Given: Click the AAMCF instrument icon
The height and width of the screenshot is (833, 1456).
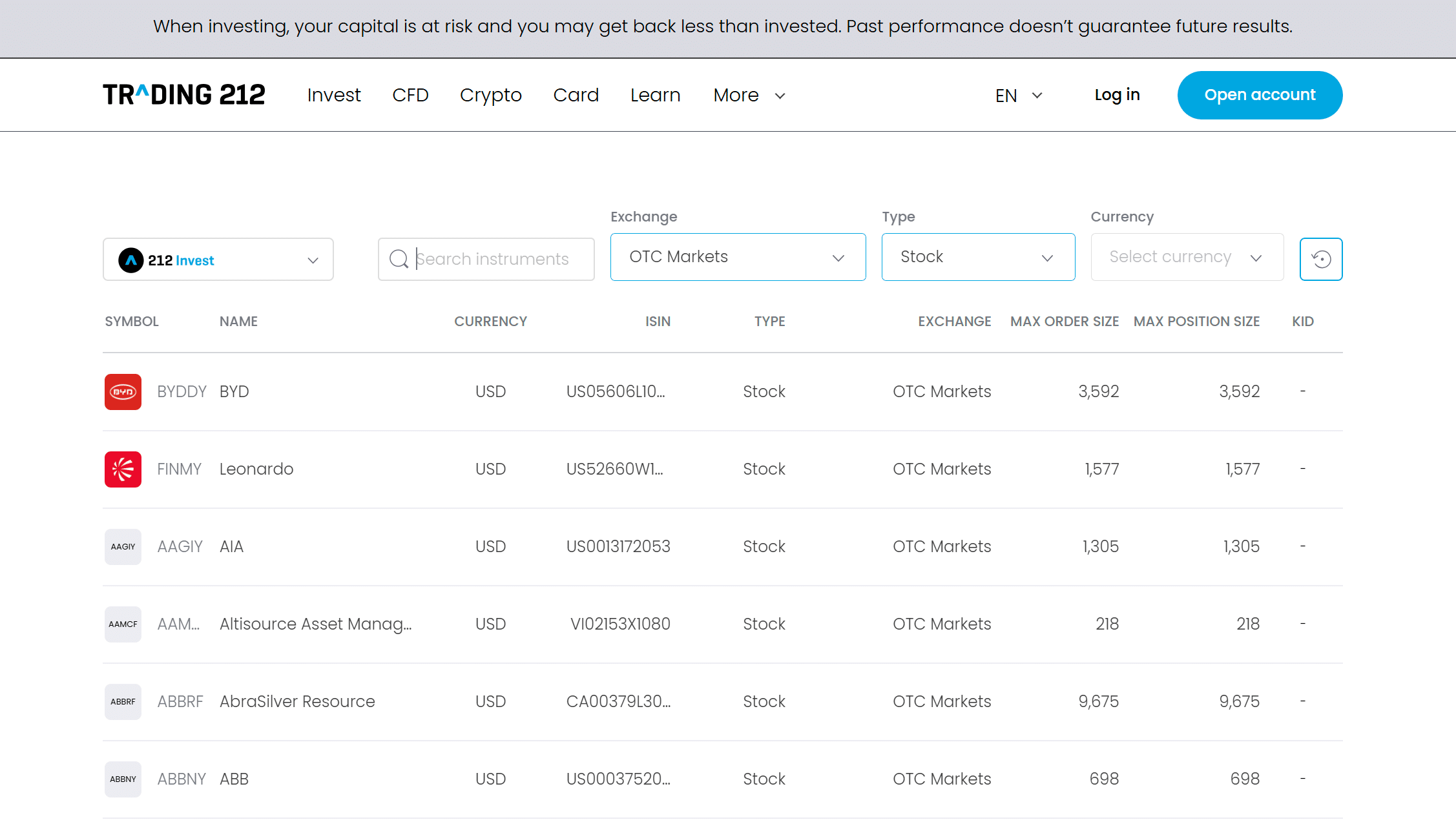Looking at the screenshot, I should click(x=123, y=624).
